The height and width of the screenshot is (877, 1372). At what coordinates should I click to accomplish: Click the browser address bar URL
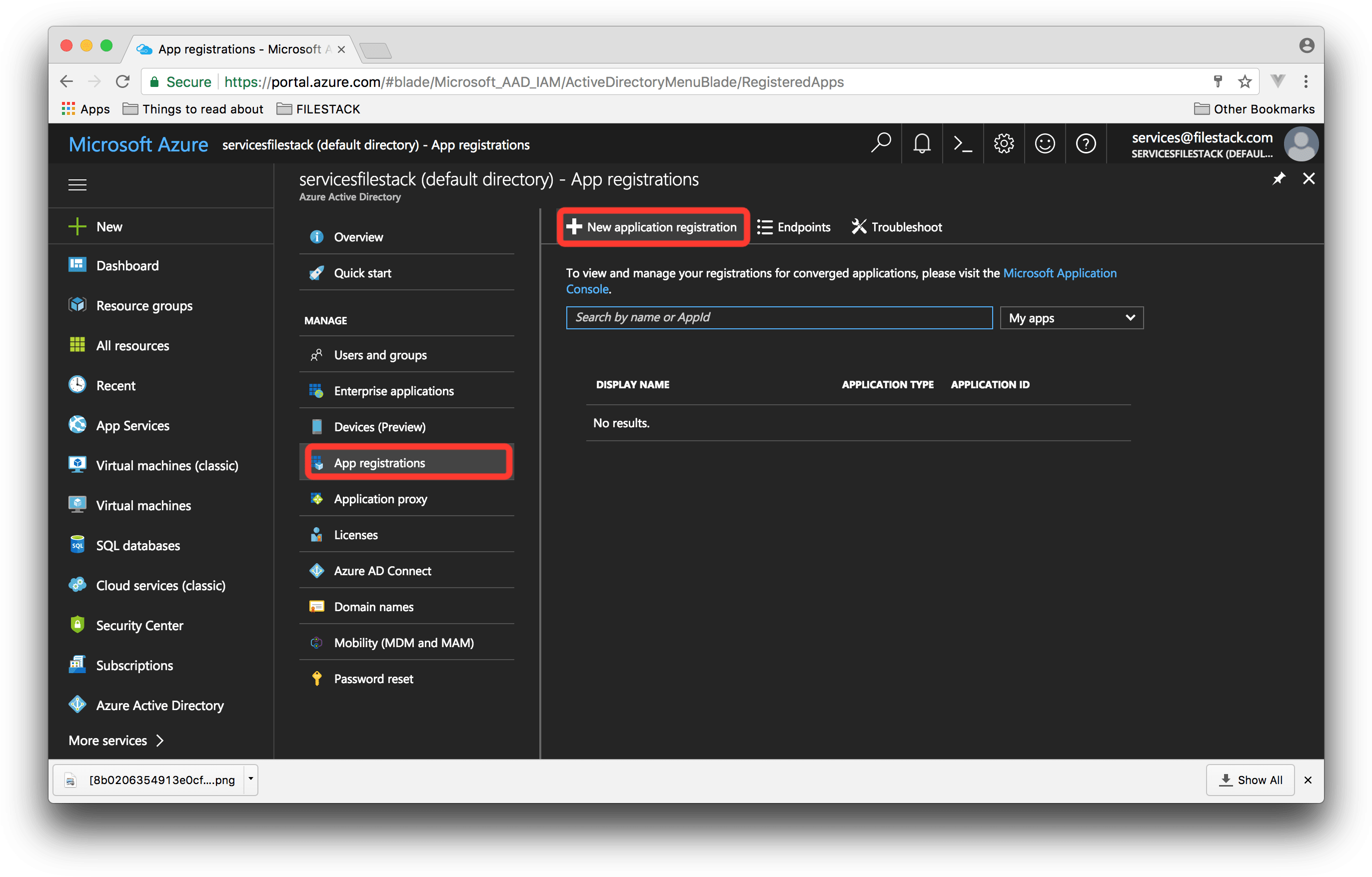tap(534, 82)
